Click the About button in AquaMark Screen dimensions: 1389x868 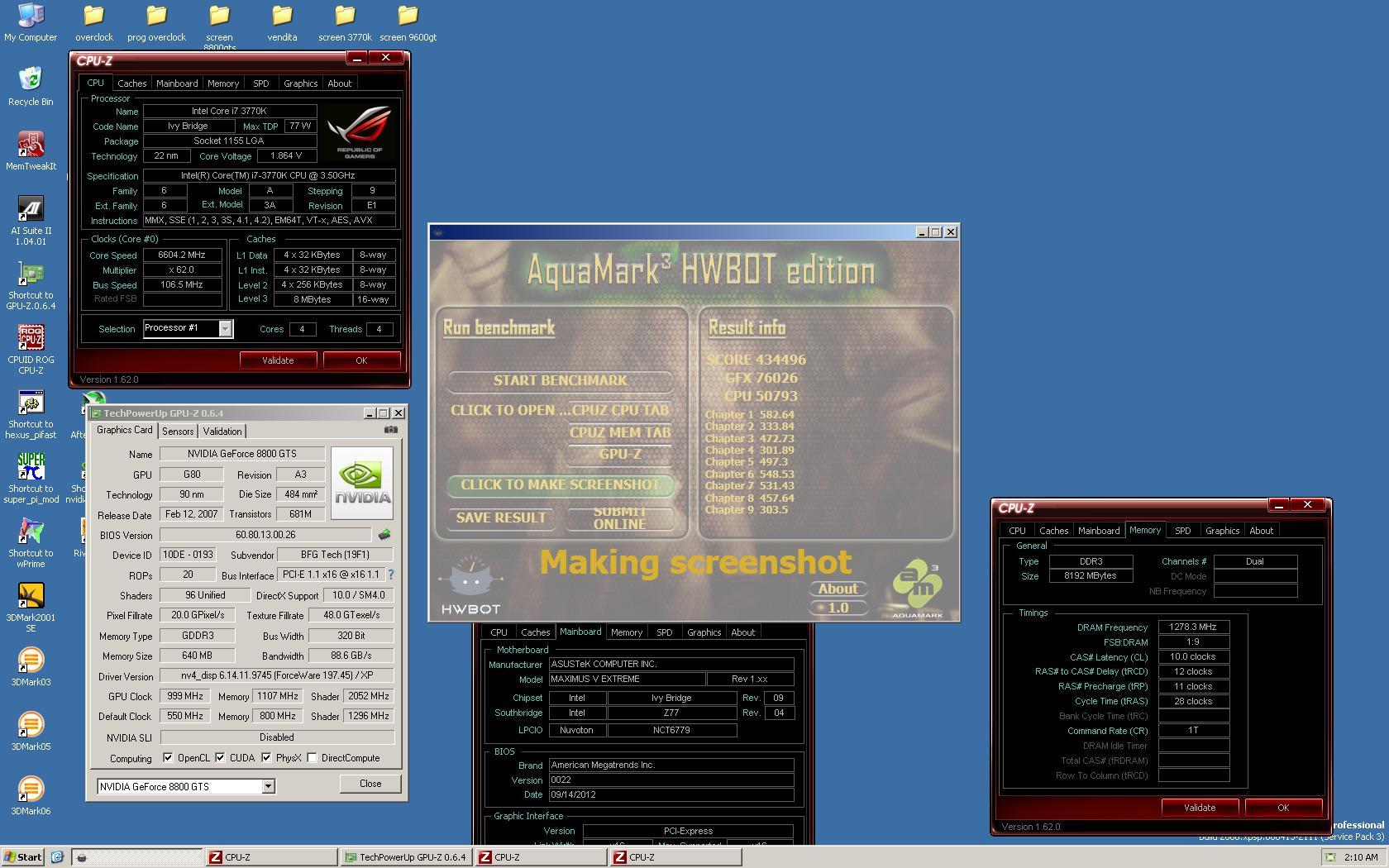[838, 589]
